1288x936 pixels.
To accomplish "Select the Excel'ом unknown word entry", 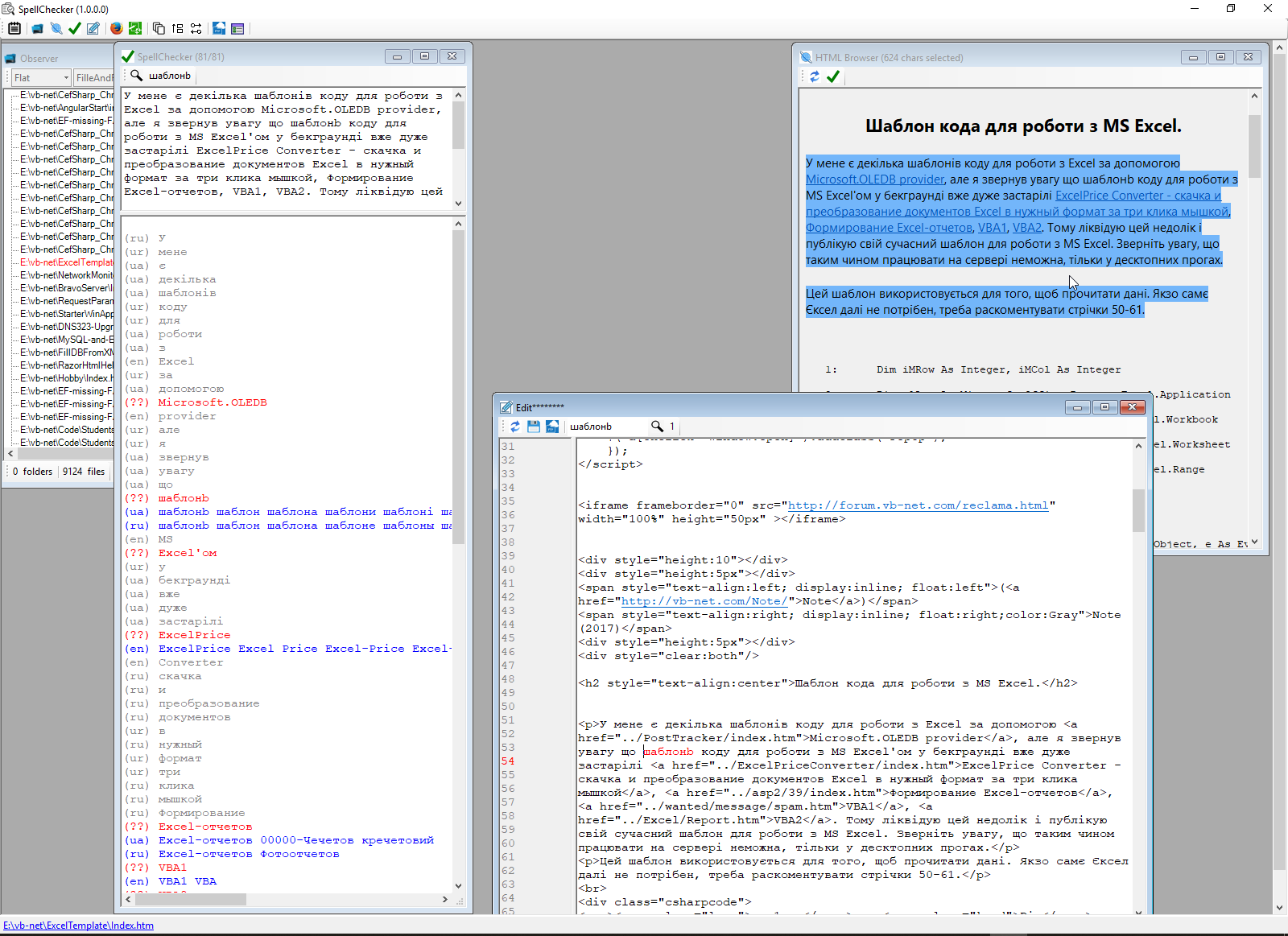I will pos(188,553).
